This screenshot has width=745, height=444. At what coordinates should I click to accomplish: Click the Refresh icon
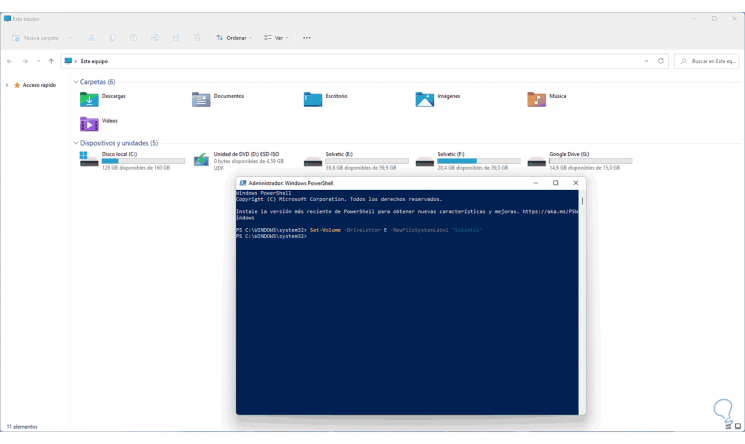(660, 61)
